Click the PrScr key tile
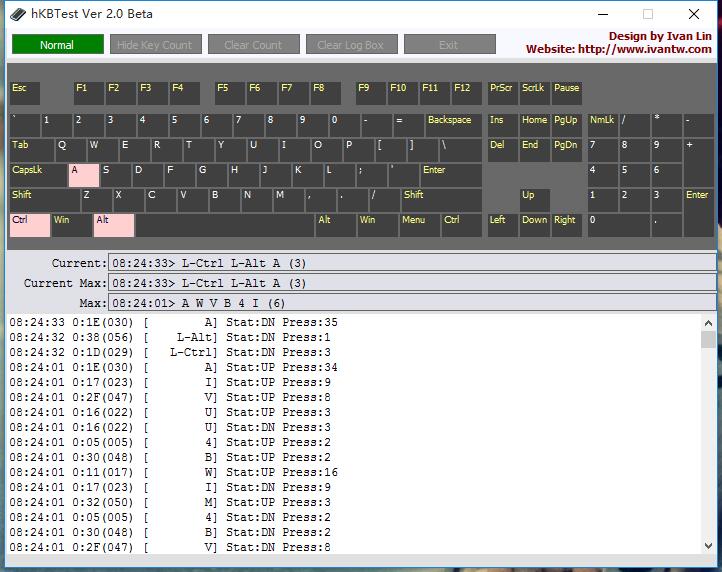This screenshot has width=722, height=572. point(502,93)
